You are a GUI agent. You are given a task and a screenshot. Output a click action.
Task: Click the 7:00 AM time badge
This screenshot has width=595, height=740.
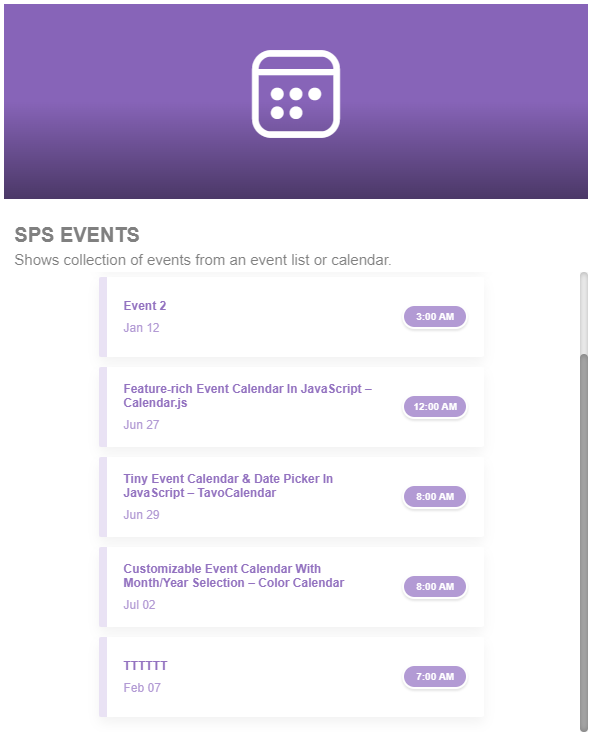pyautogui.click(x=435, y=677)
